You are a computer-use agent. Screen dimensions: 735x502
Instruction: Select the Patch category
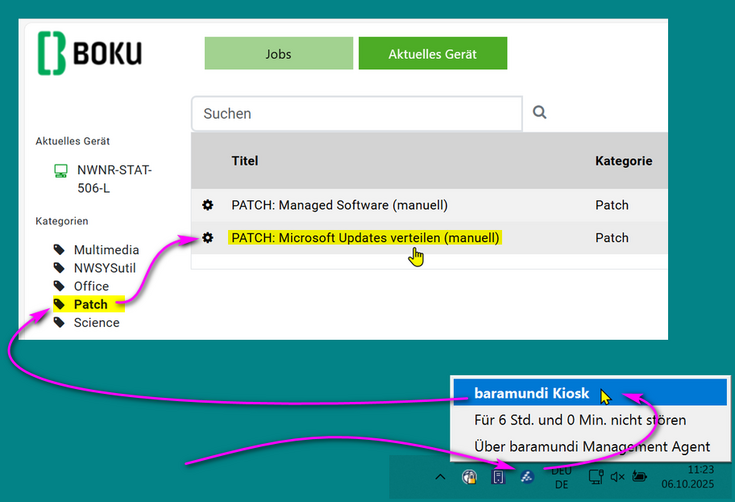[91, 304]
